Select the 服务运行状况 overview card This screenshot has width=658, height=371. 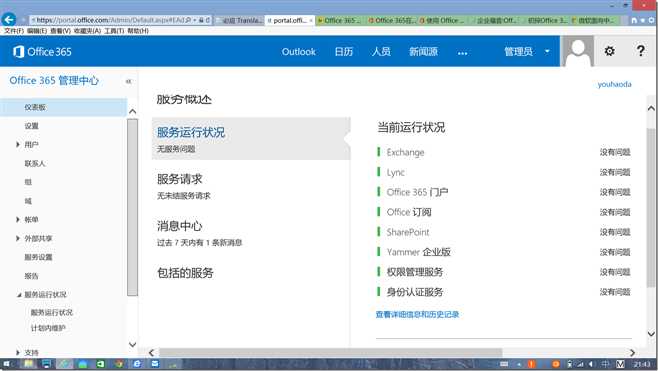click(x=251, y=138)
